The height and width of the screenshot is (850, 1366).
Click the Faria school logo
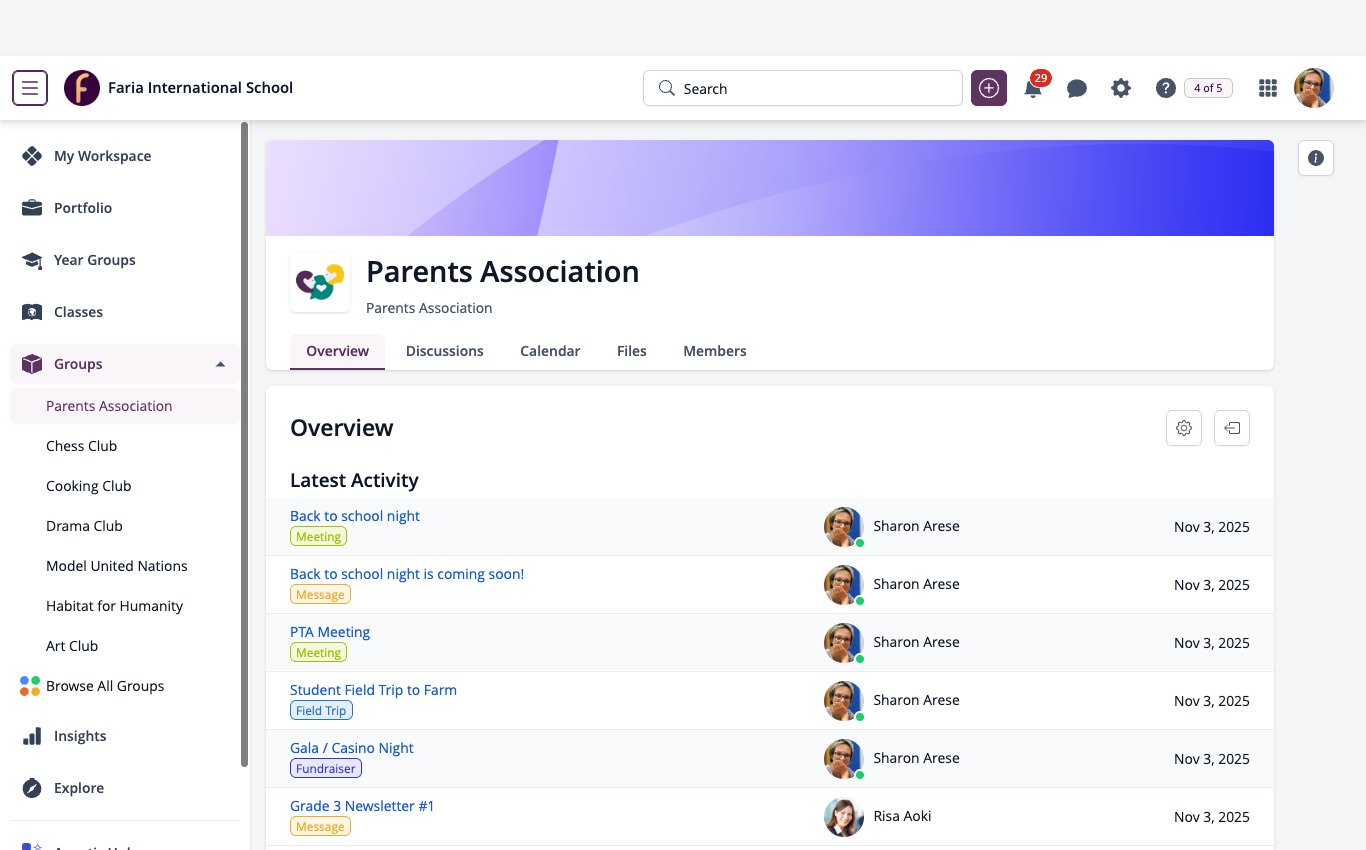click(82, 88)
